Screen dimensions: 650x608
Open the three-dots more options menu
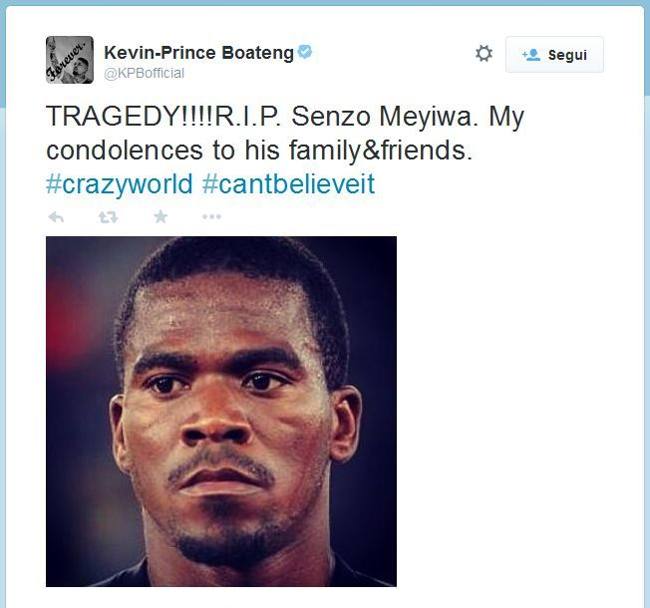212,216
